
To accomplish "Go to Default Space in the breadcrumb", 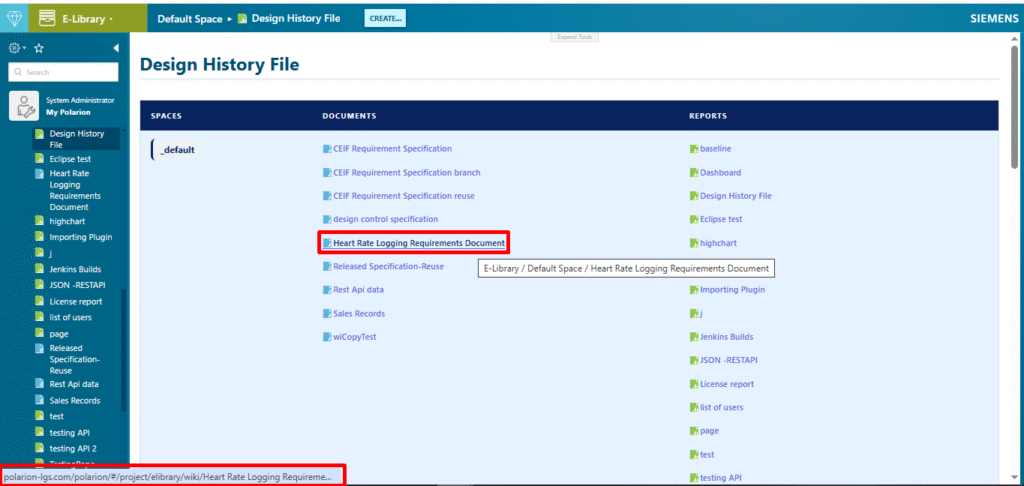I will point(189,19).
